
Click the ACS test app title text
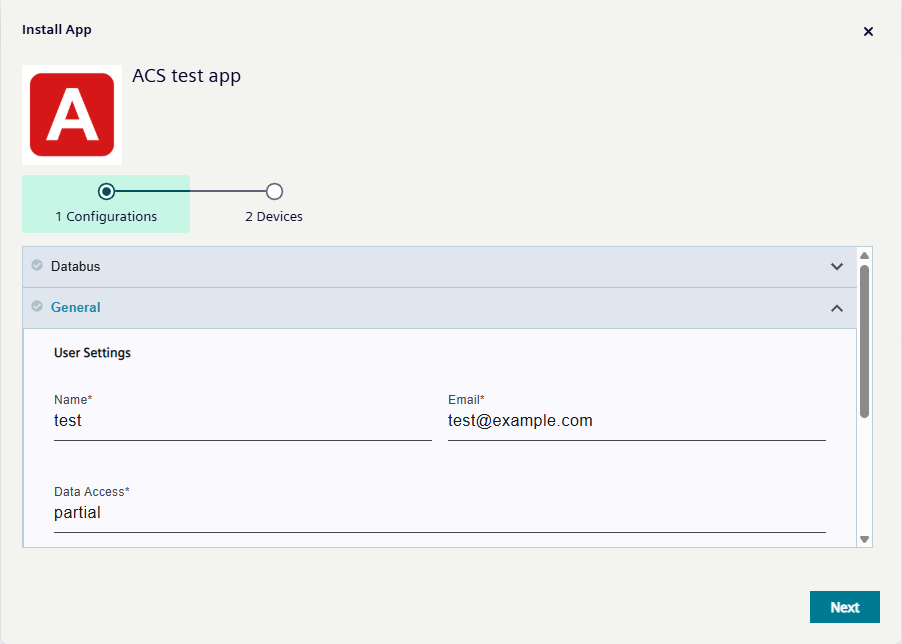point(186,75)
